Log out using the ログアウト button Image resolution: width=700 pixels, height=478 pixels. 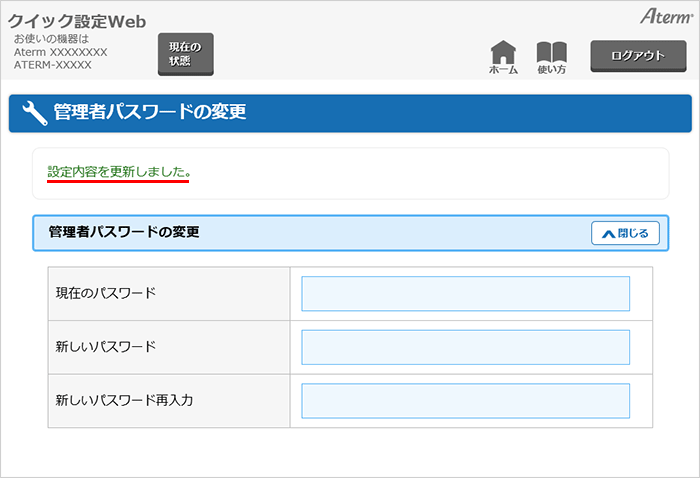tap(637, 56)
